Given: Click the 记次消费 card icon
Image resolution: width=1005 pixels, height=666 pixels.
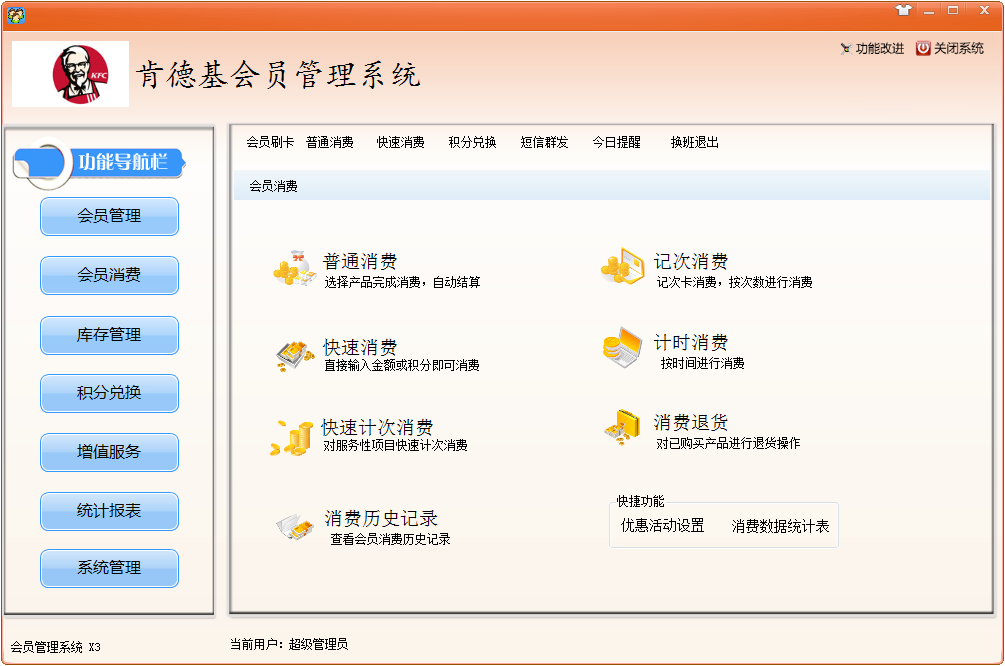Looking at the screenshot, I should (622, 266).
